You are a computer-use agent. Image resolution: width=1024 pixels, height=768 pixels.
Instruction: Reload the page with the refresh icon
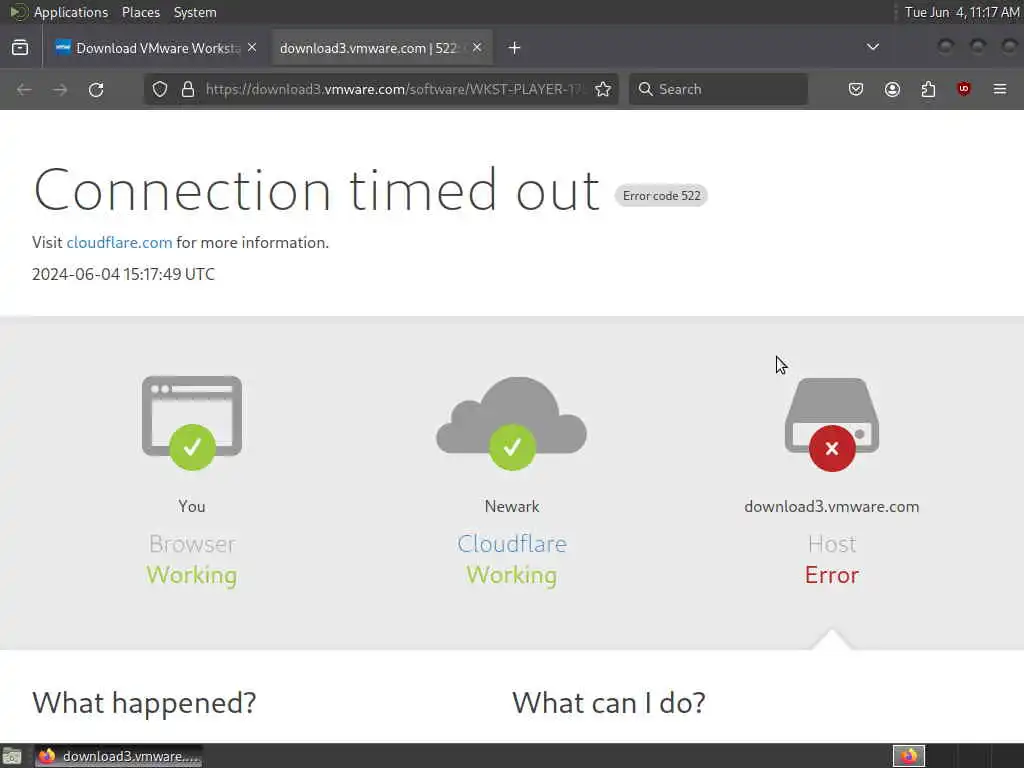tap(96, 89)
